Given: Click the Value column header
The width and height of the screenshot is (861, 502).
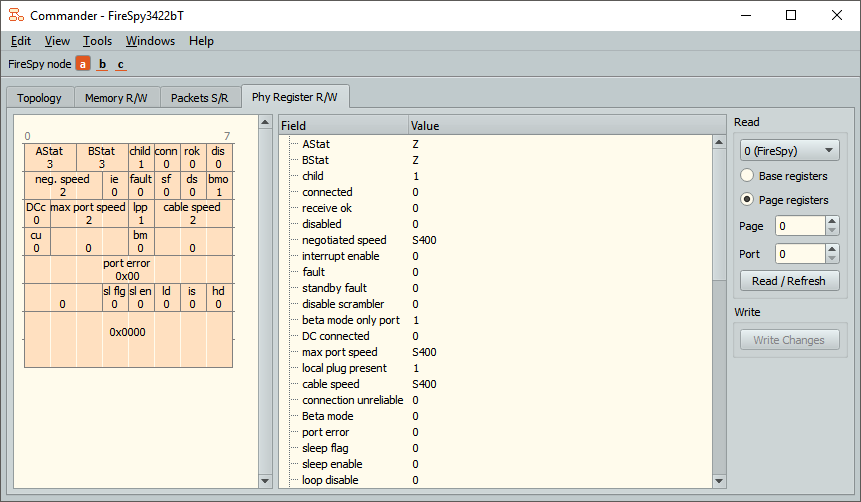Looking at the screenshot, I should [567, 126].
